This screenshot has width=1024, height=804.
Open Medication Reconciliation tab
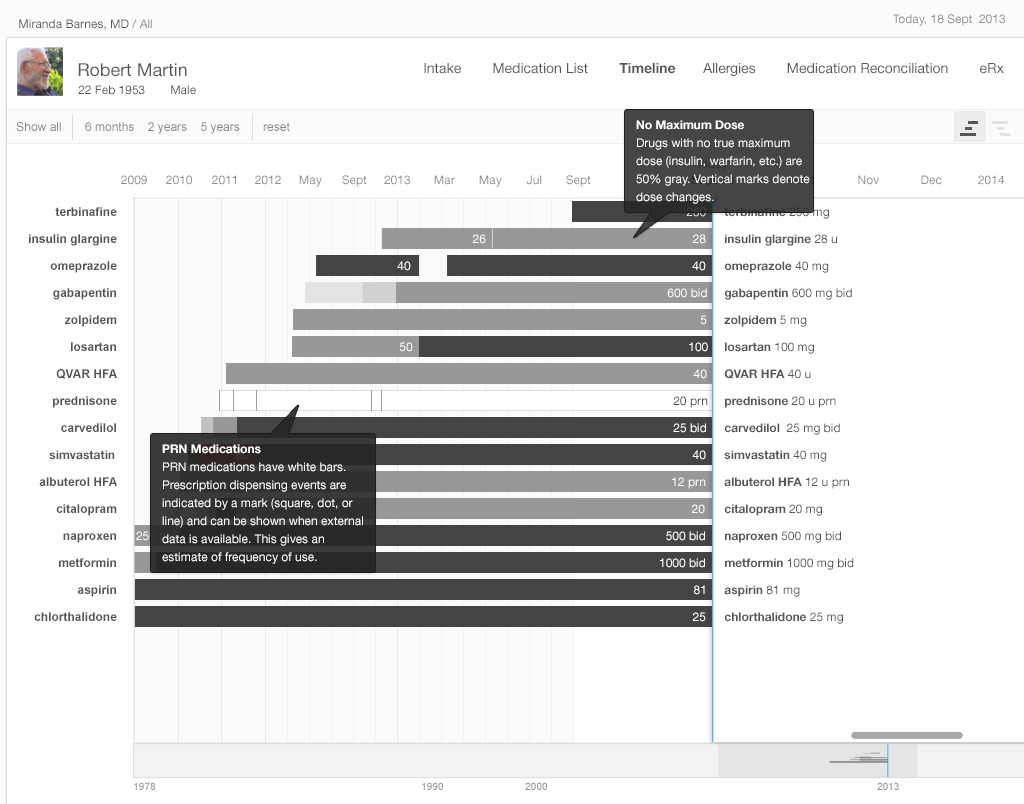[867, 68]
